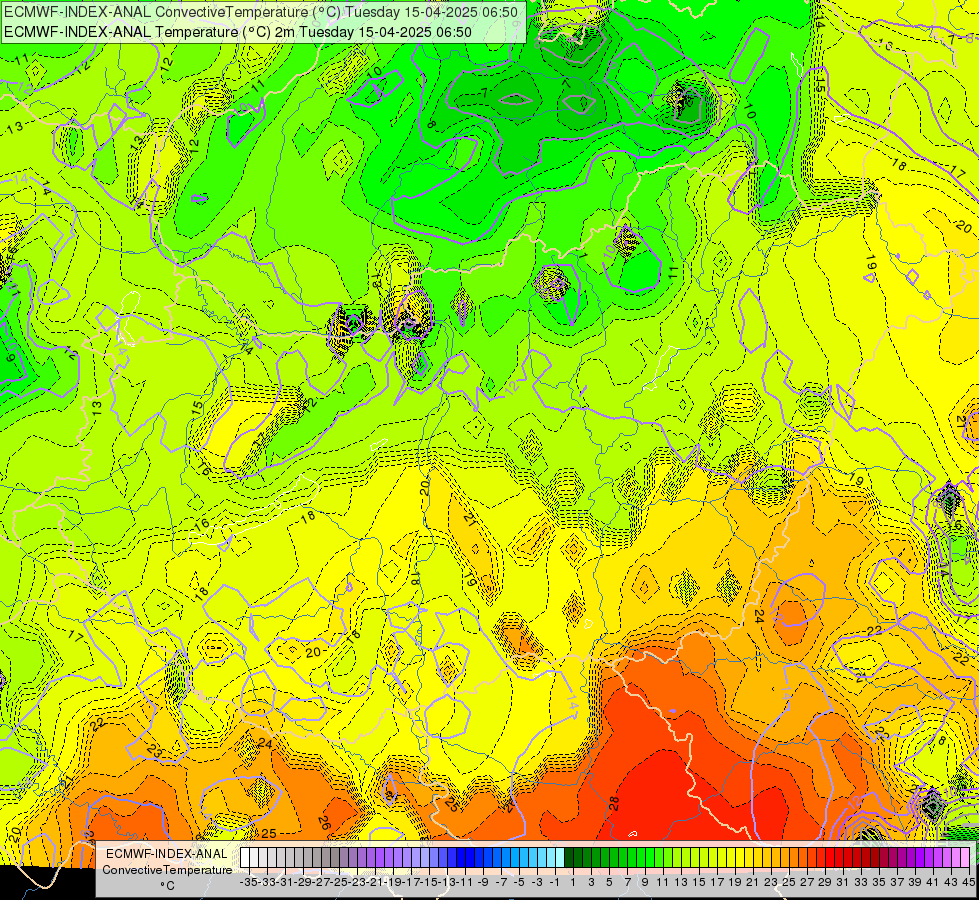This screenshot has width=979, height=900.
Task: Select the legend value -35
Action: pyautogui.click(x=249, y=882)
